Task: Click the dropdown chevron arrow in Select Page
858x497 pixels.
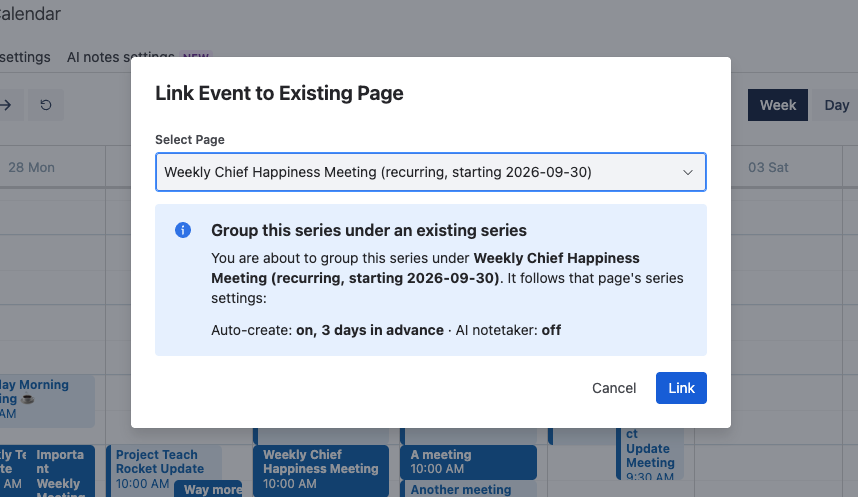Action: (688, 172)
